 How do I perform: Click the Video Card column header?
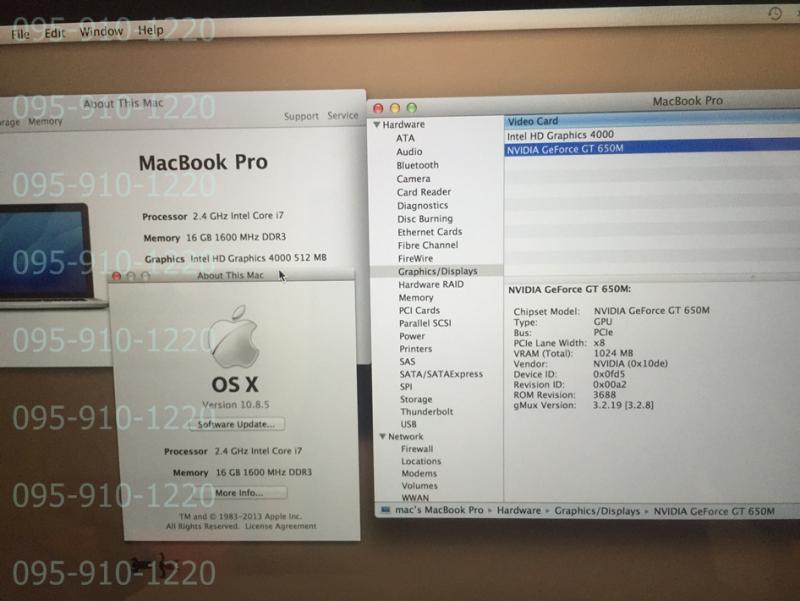pyautogui.click(x=652, y=121)
